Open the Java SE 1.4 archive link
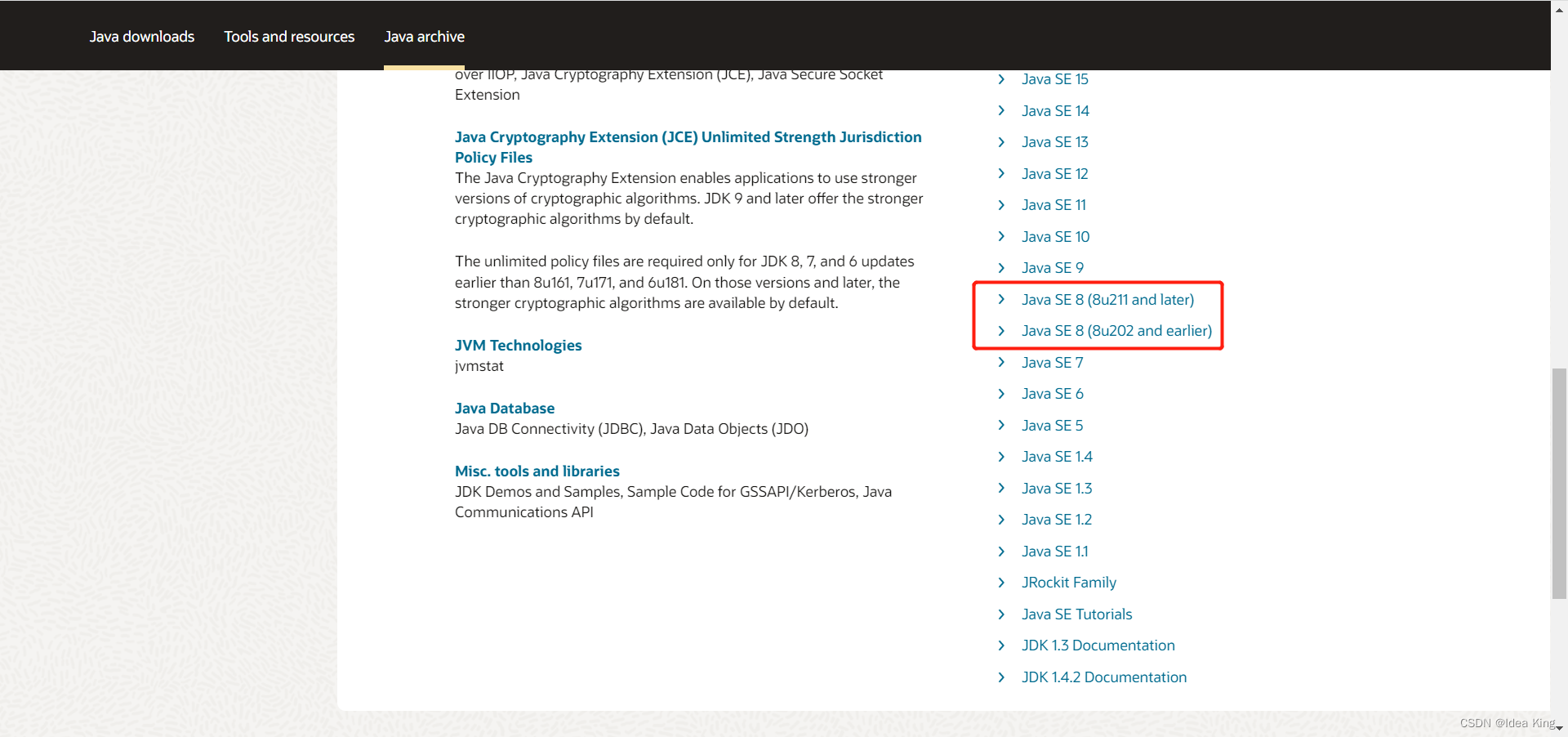This screenshot has width=1568, height=737. pyautogui.click(x=1057, y=457)
